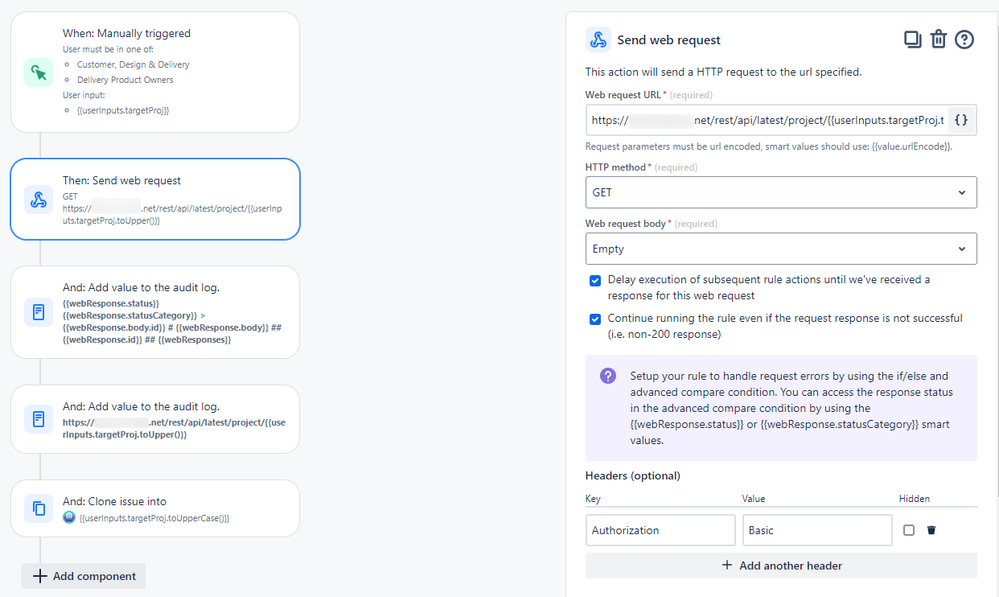This screenshot has height=597, width=999.
Task: Delete the component with trash icon
Action: [938, 40]
